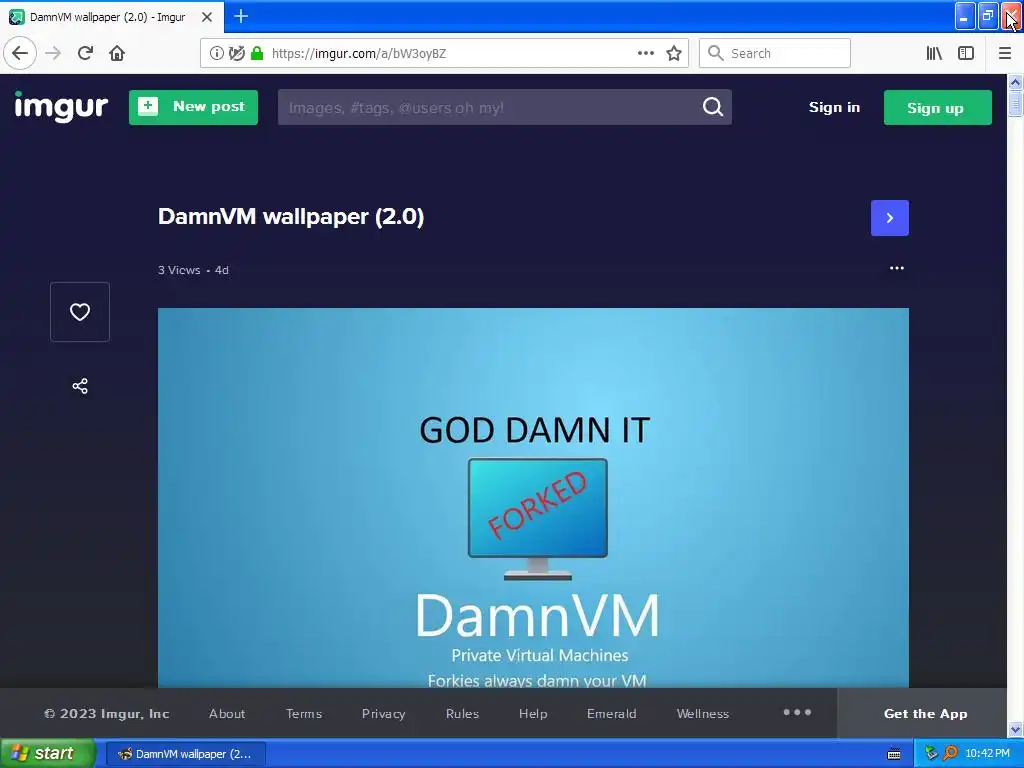This screenshot has width=1024, height=768.
Task: Open page actions three-dot menu in address bar
Action: (645, 53)
